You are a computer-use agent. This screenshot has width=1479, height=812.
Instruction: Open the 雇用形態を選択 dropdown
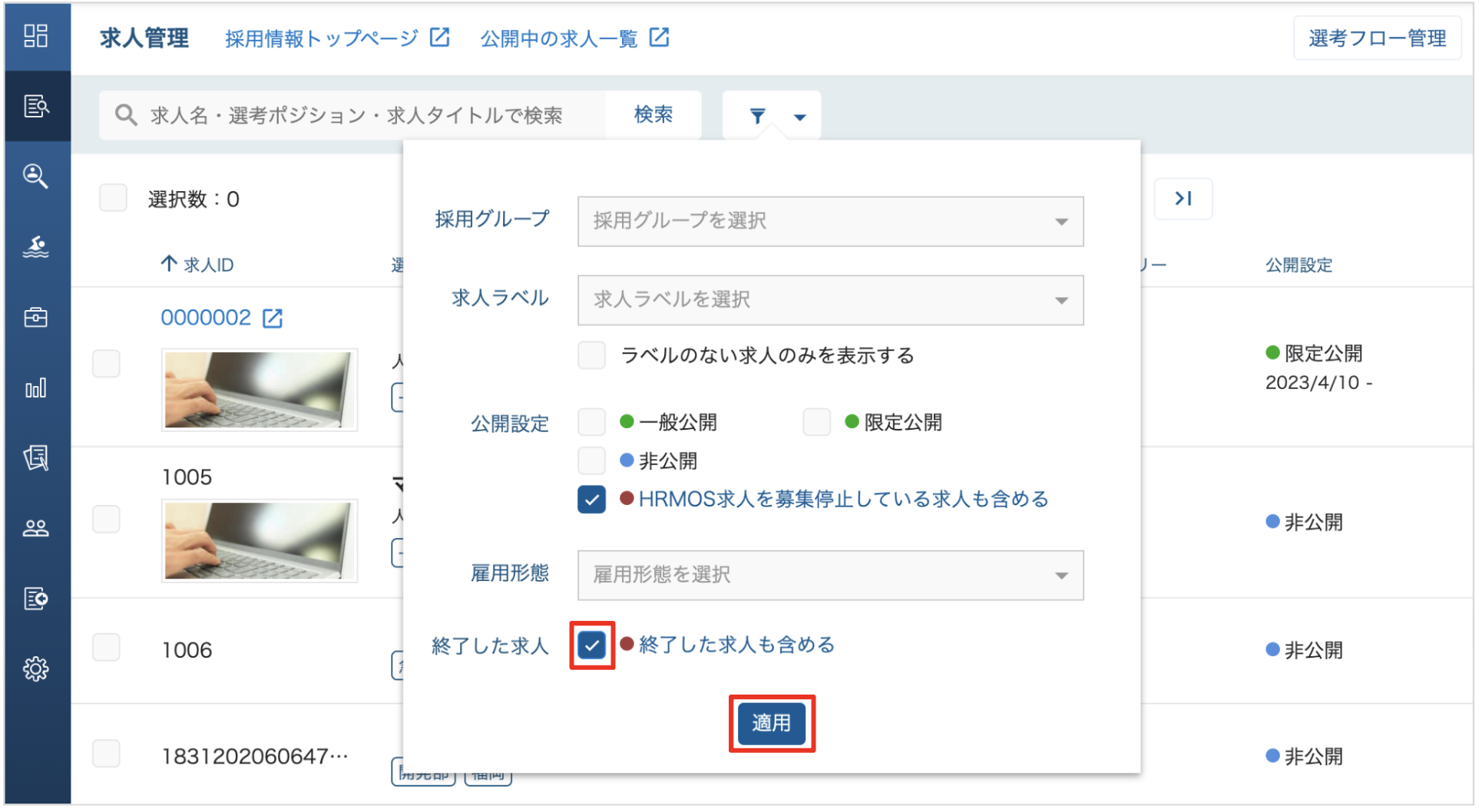(x=832, y=576)
